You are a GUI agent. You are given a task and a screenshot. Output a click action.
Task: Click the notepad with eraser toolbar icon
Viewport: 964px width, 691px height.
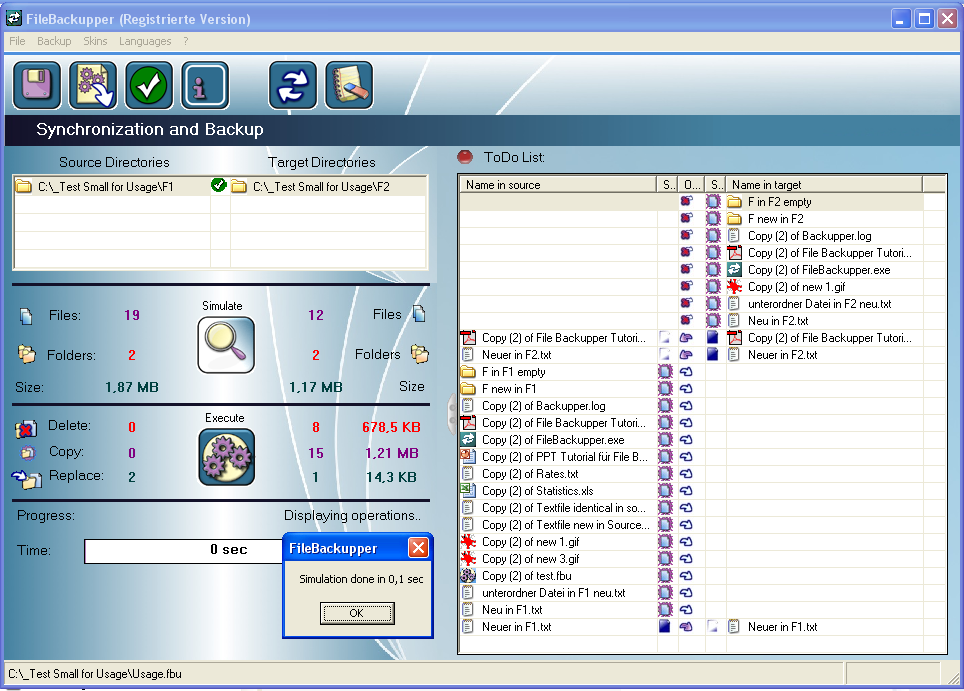[349, 85]
